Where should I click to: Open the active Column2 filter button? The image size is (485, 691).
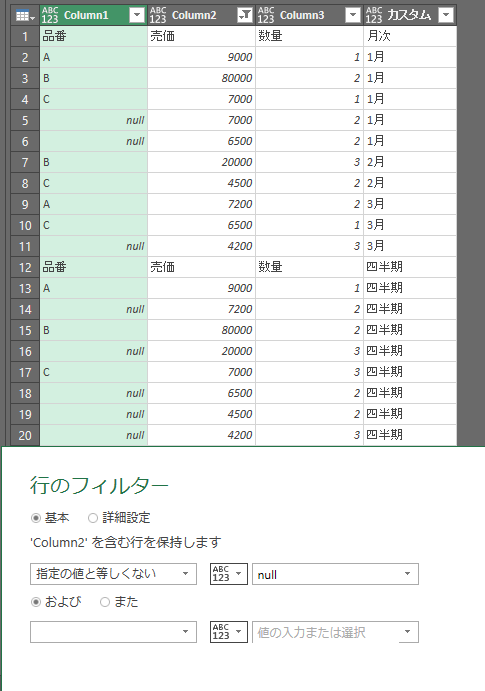[245, 15]
